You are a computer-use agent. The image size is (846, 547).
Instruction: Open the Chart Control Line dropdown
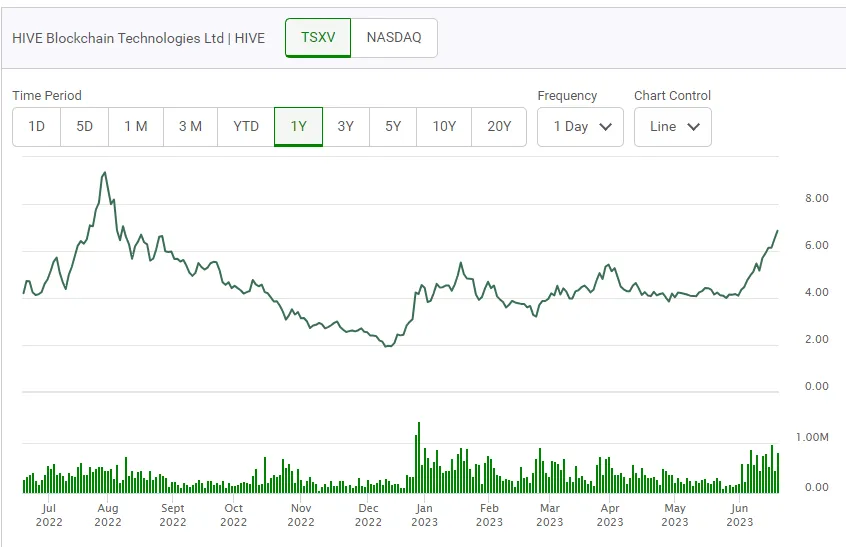click(x=673, y=127)
